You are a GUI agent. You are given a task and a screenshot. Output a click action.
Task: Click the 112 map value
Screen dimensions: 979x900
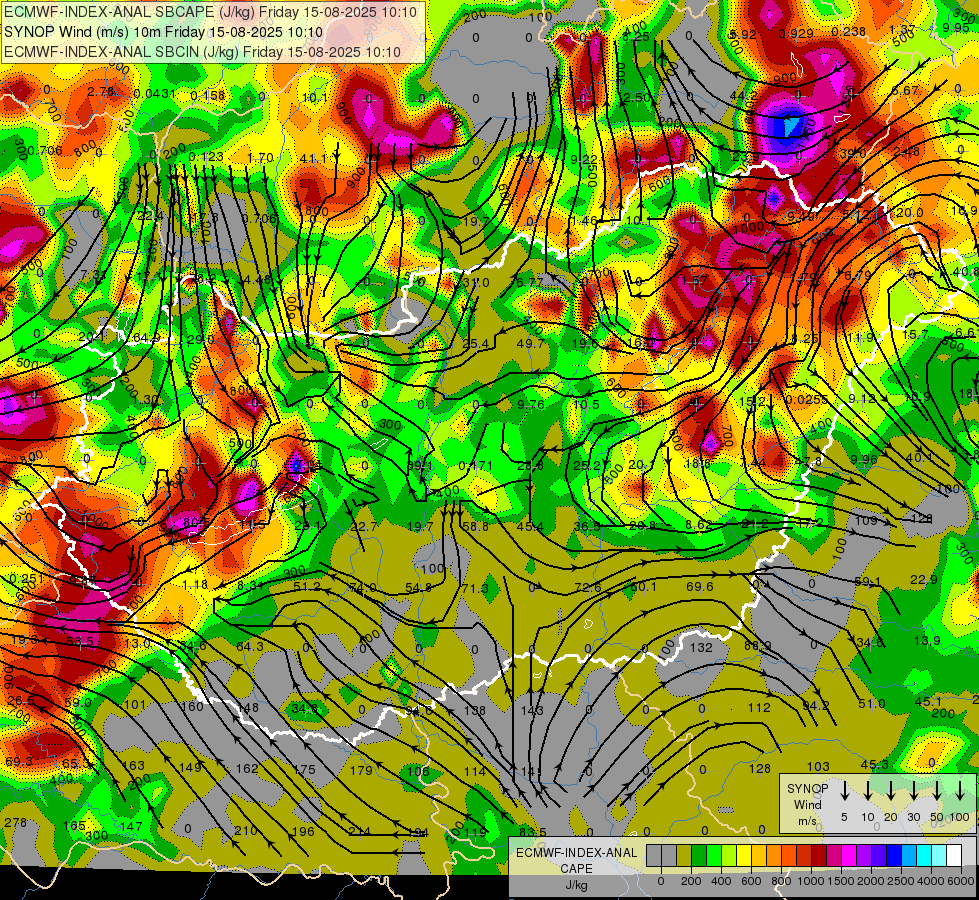pyautogui.click(x=759, y=708)
